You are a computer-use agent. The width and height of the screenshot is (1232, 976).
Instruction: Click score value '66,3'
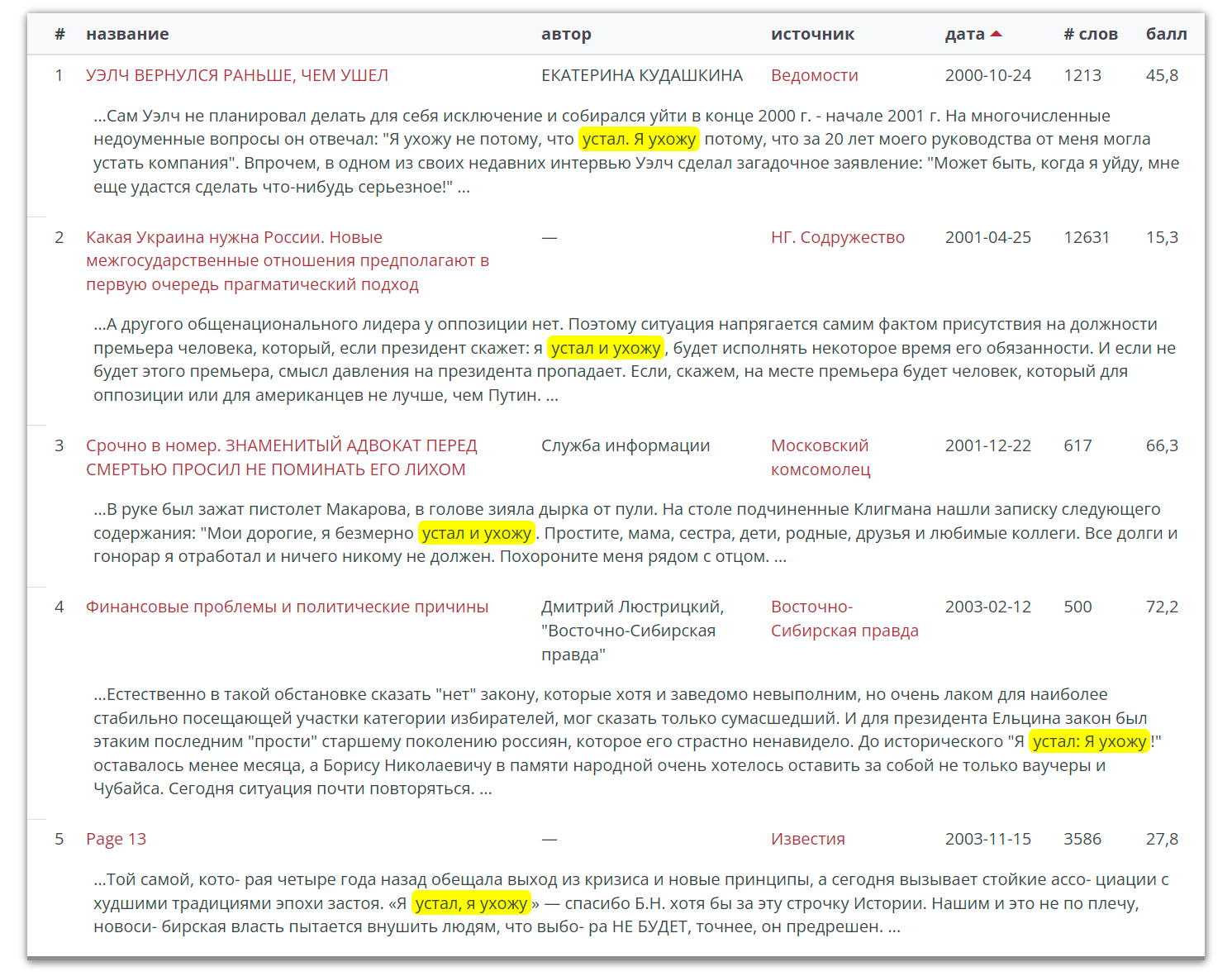pyautogui.click(x=1162, y=445)
